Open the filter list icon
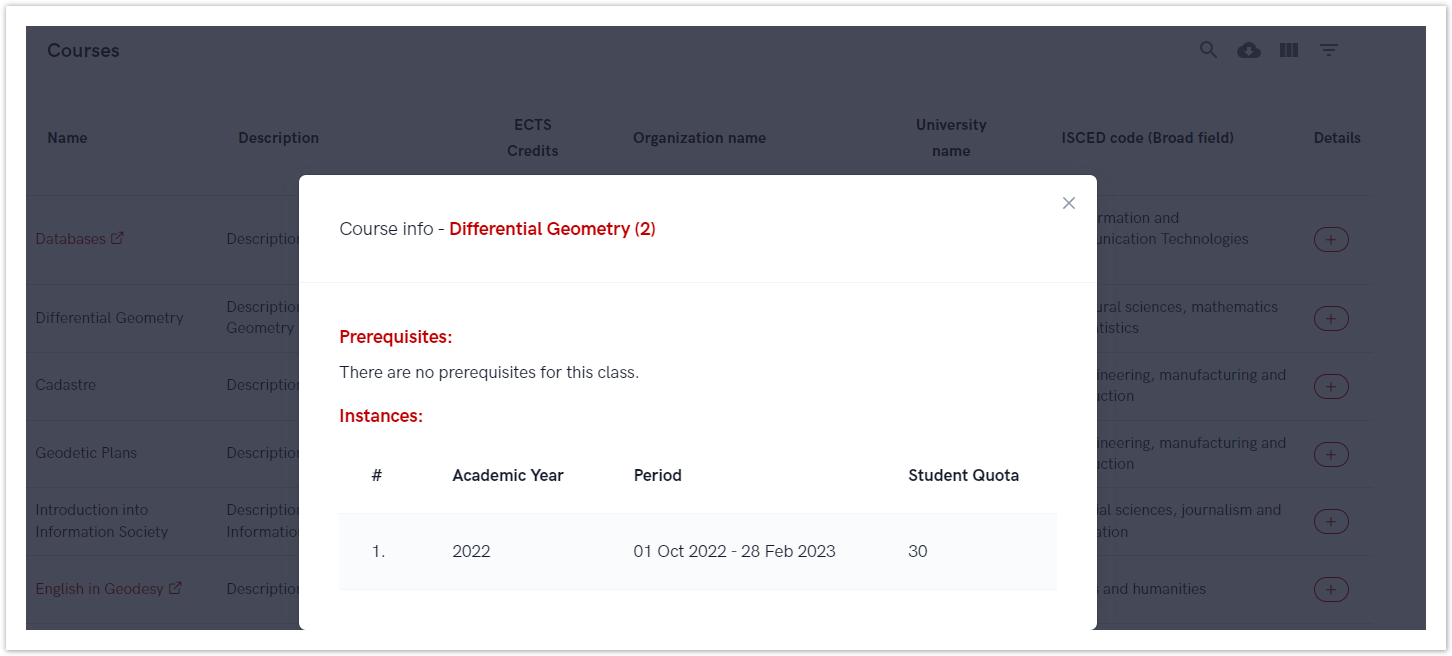Image resolution: width=1452 pixels, height=656 pixels. pos(1328,50)
